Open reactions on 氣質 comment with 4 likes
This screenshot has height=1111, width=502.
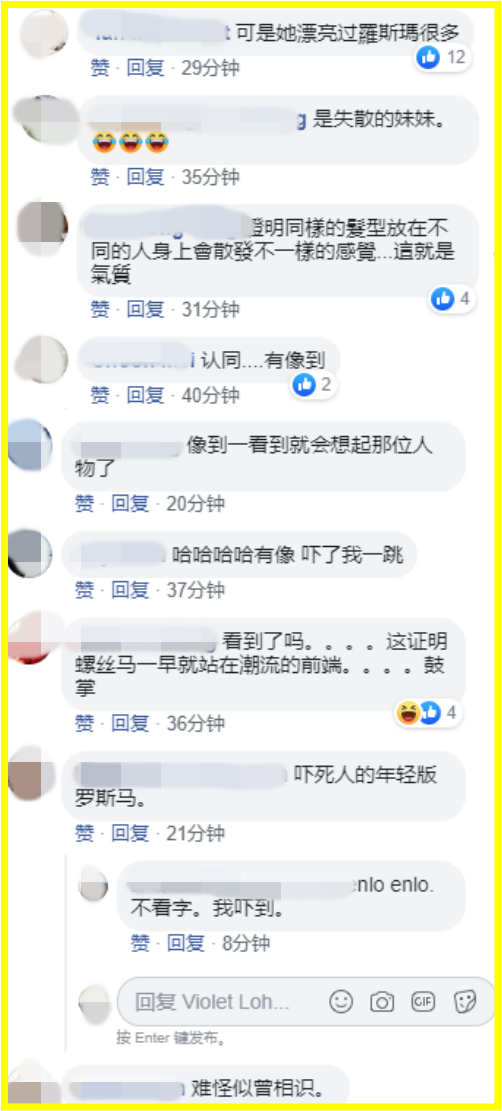pyautogui.click(x=452, y=299)
